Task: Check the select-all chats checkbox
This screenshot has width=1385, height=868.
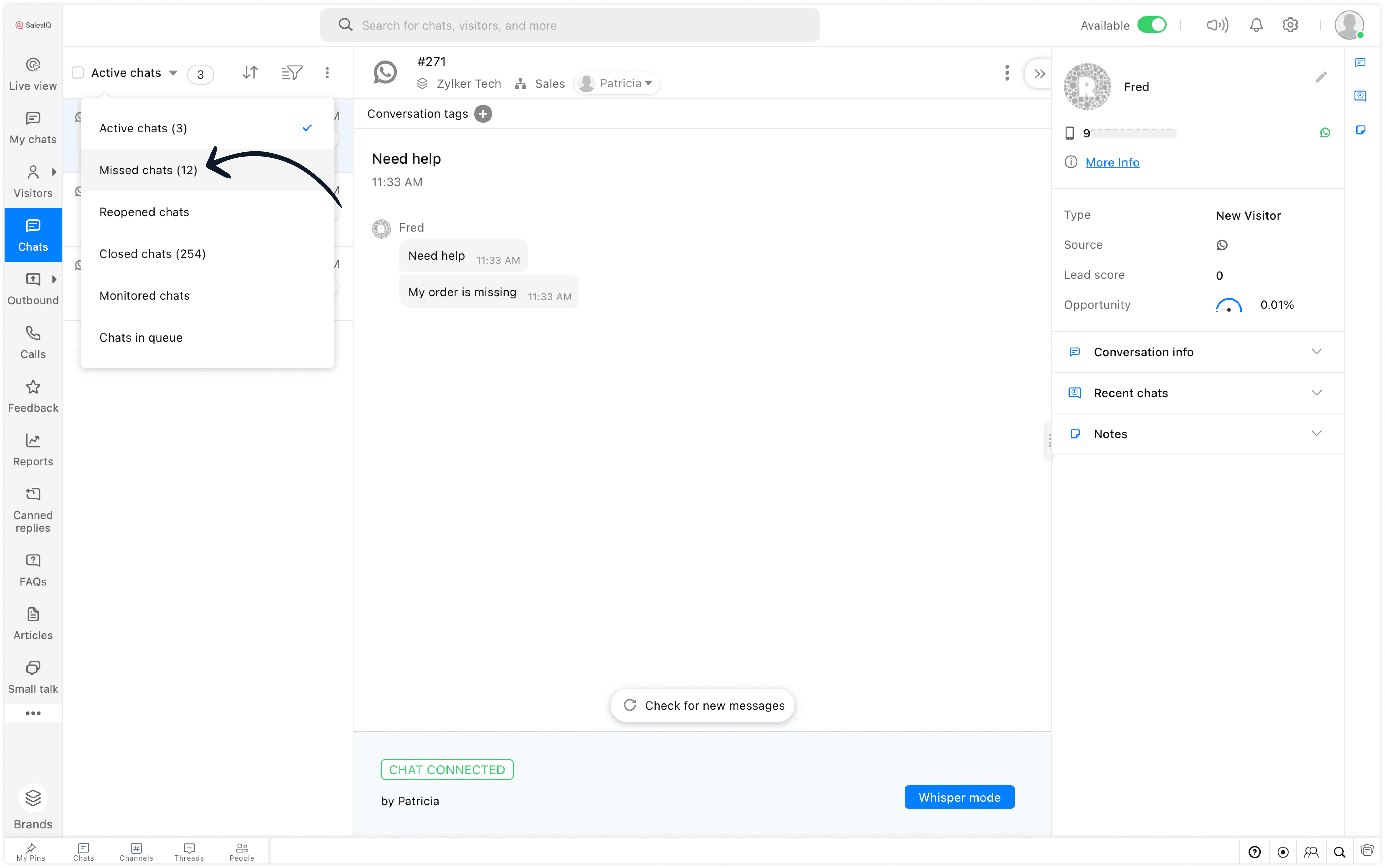Action: tap(78, 73)
